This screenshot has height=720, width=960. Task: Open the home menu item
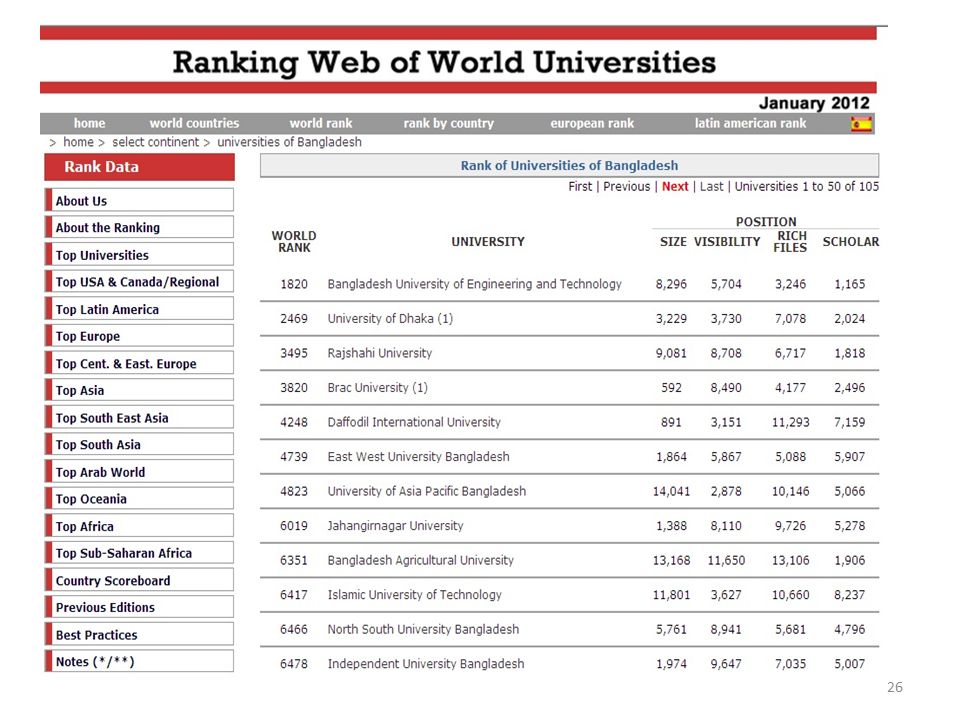pyautogui.click(x=89, y=123)
